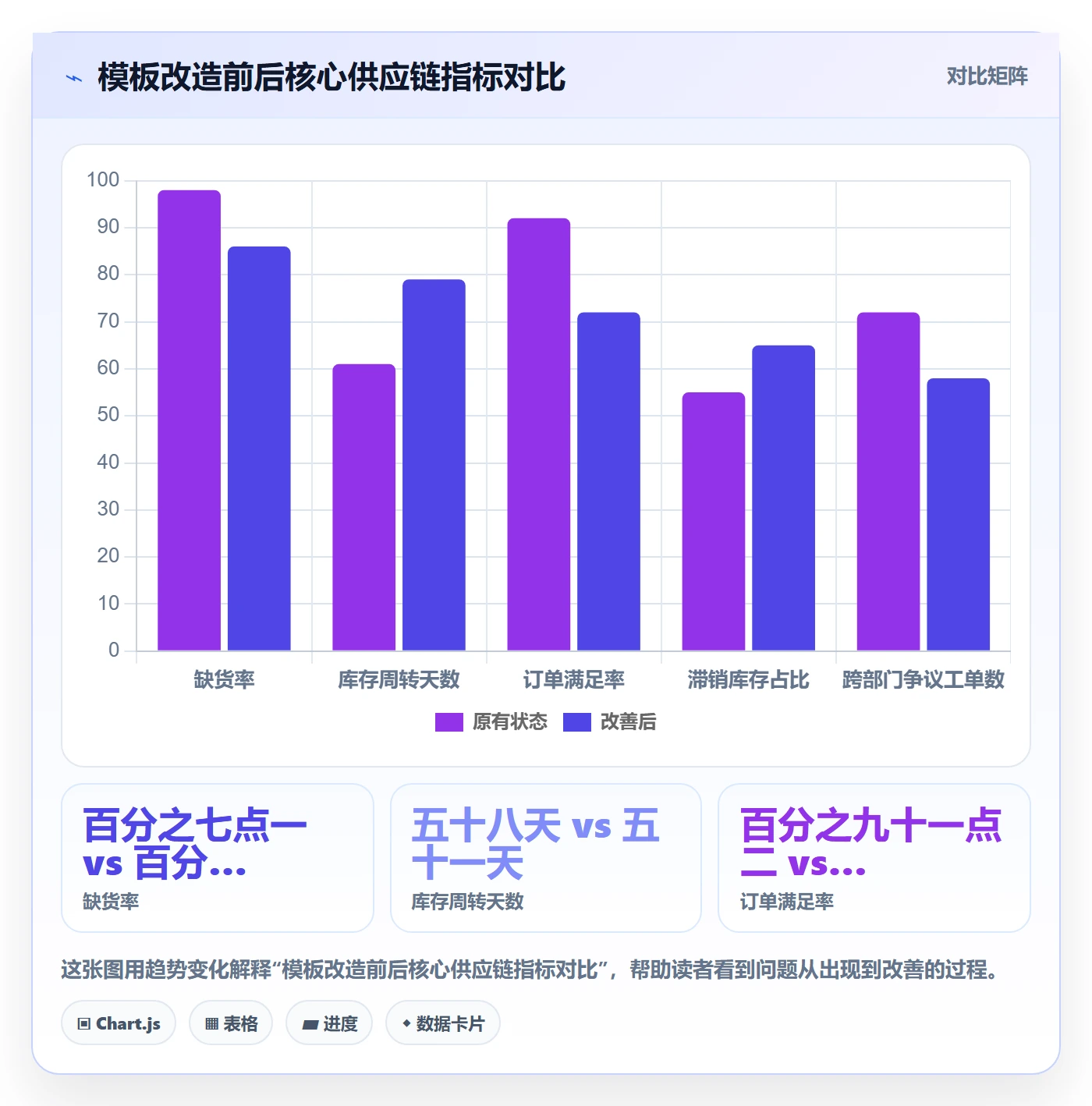Click the 跨部门争议工单数 x-axis label
1092x1106 pixels.
coord(924,679)
